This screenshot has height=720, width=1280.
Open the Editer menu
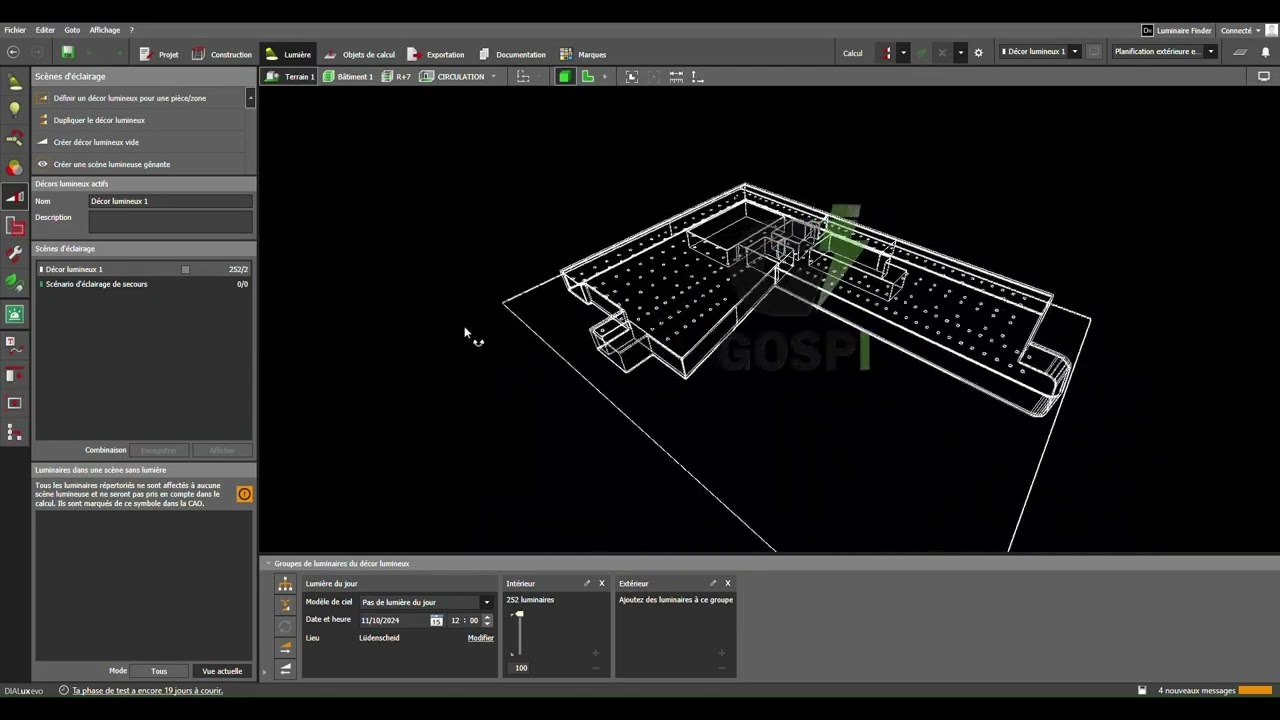click(x=45, y=30)
